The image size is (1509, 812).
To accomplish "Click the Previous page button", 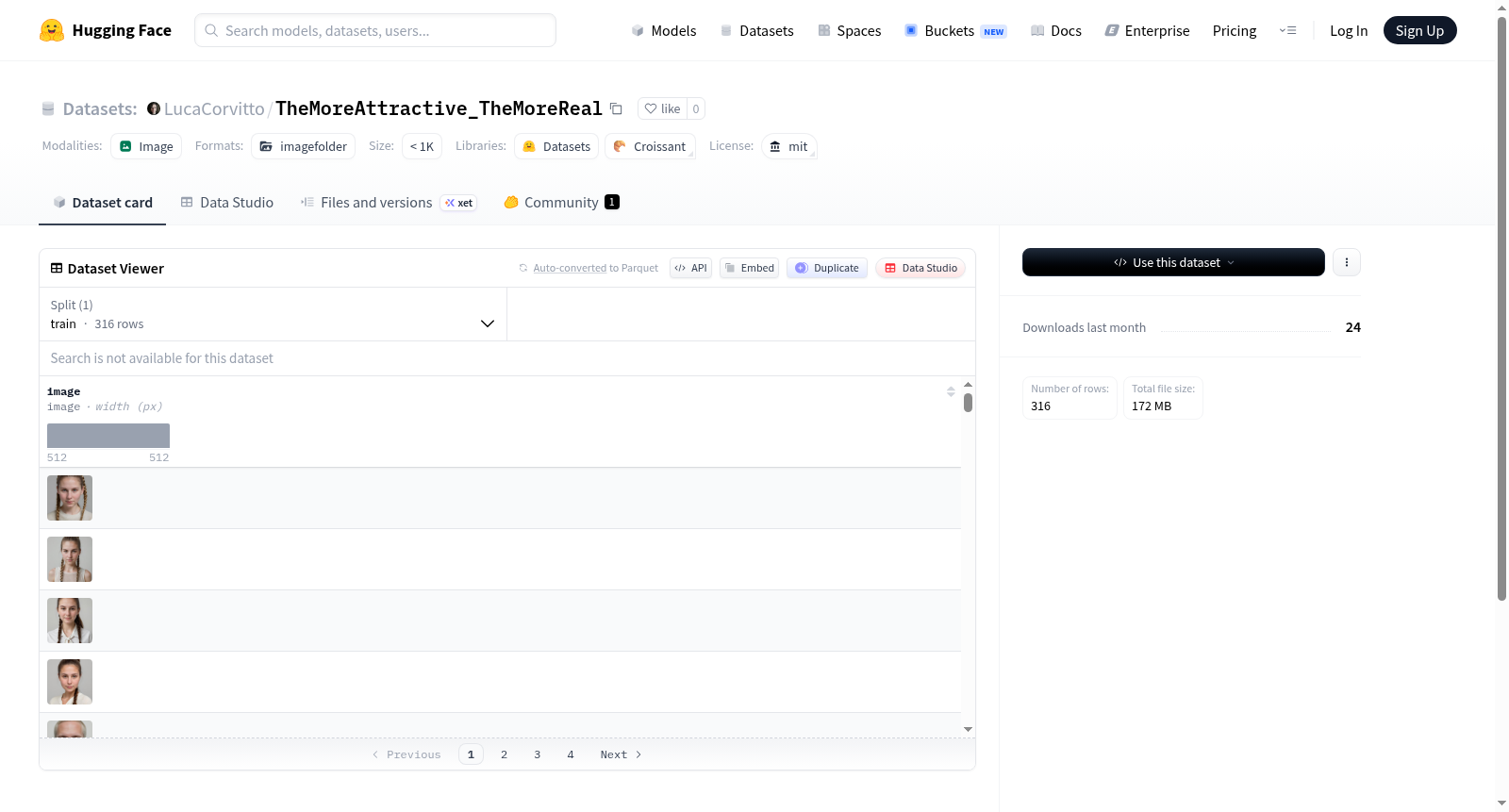I will (x=406, y=754).
